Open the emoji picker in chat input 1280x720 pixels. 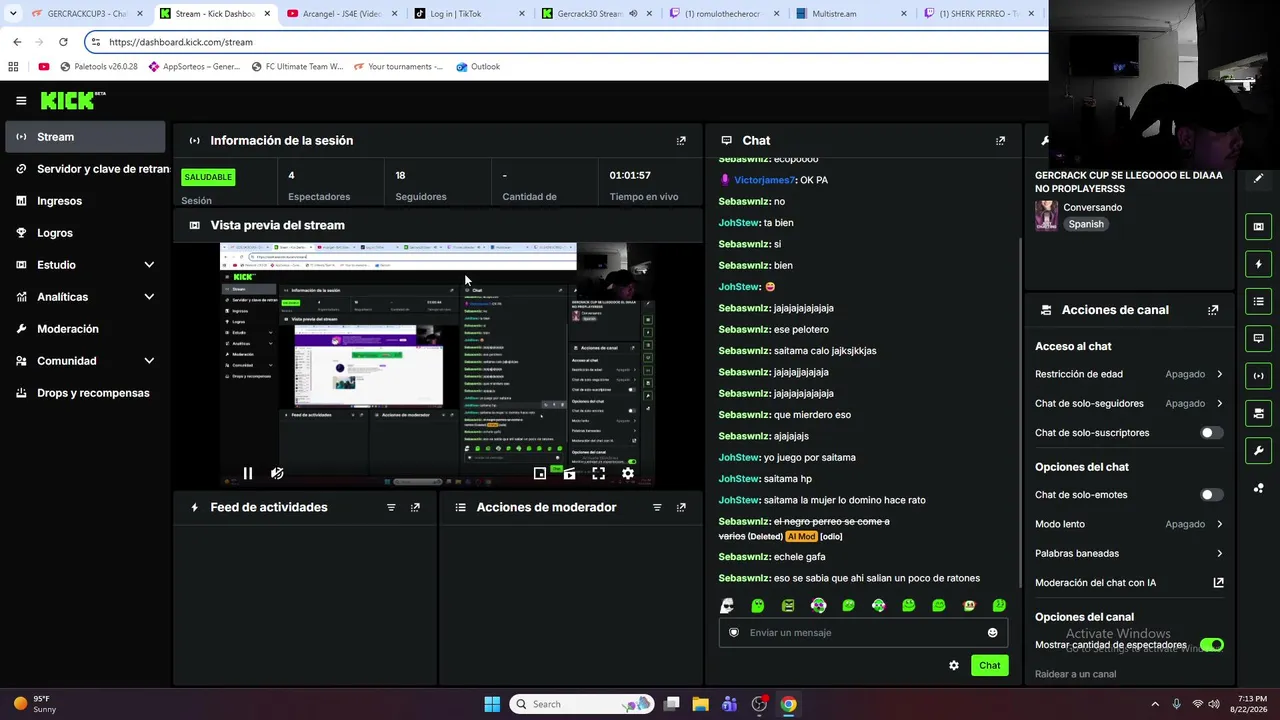(992, 633)
